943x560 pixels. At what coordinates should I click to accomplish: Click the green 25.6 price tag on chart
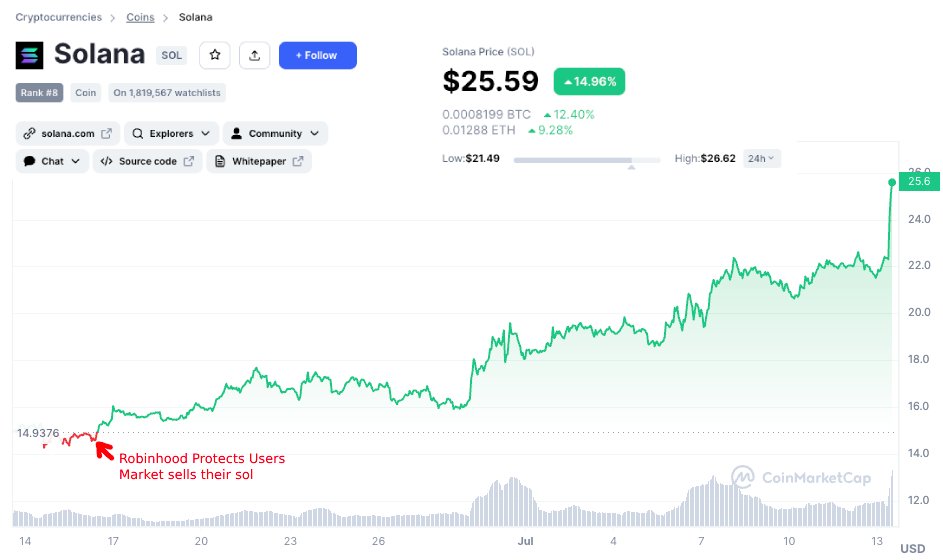pos(919,182)
